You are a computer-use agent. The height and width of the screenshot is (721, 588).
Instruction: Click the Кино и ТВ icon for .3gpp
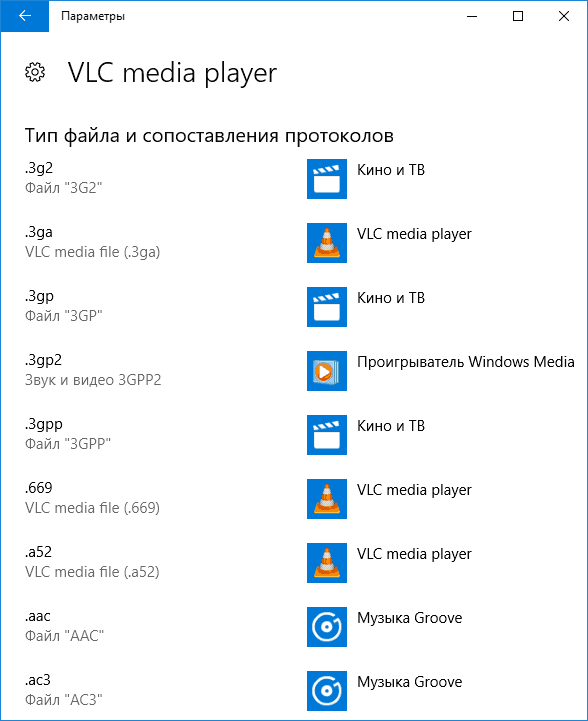tap(327, 435)
